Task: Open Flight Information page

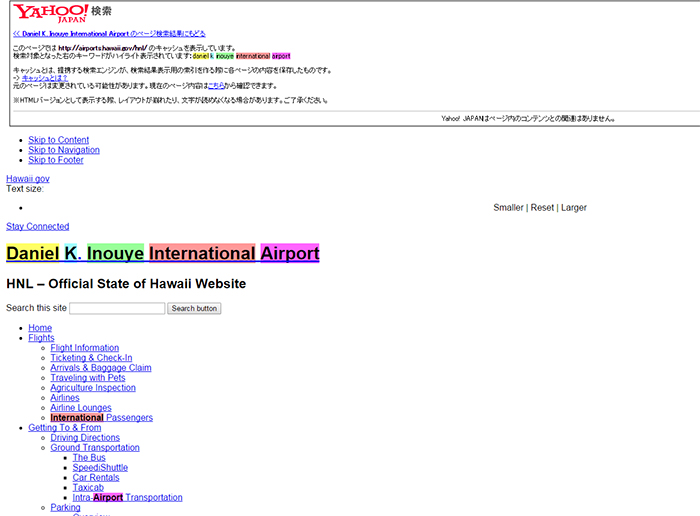Action: 85,348
